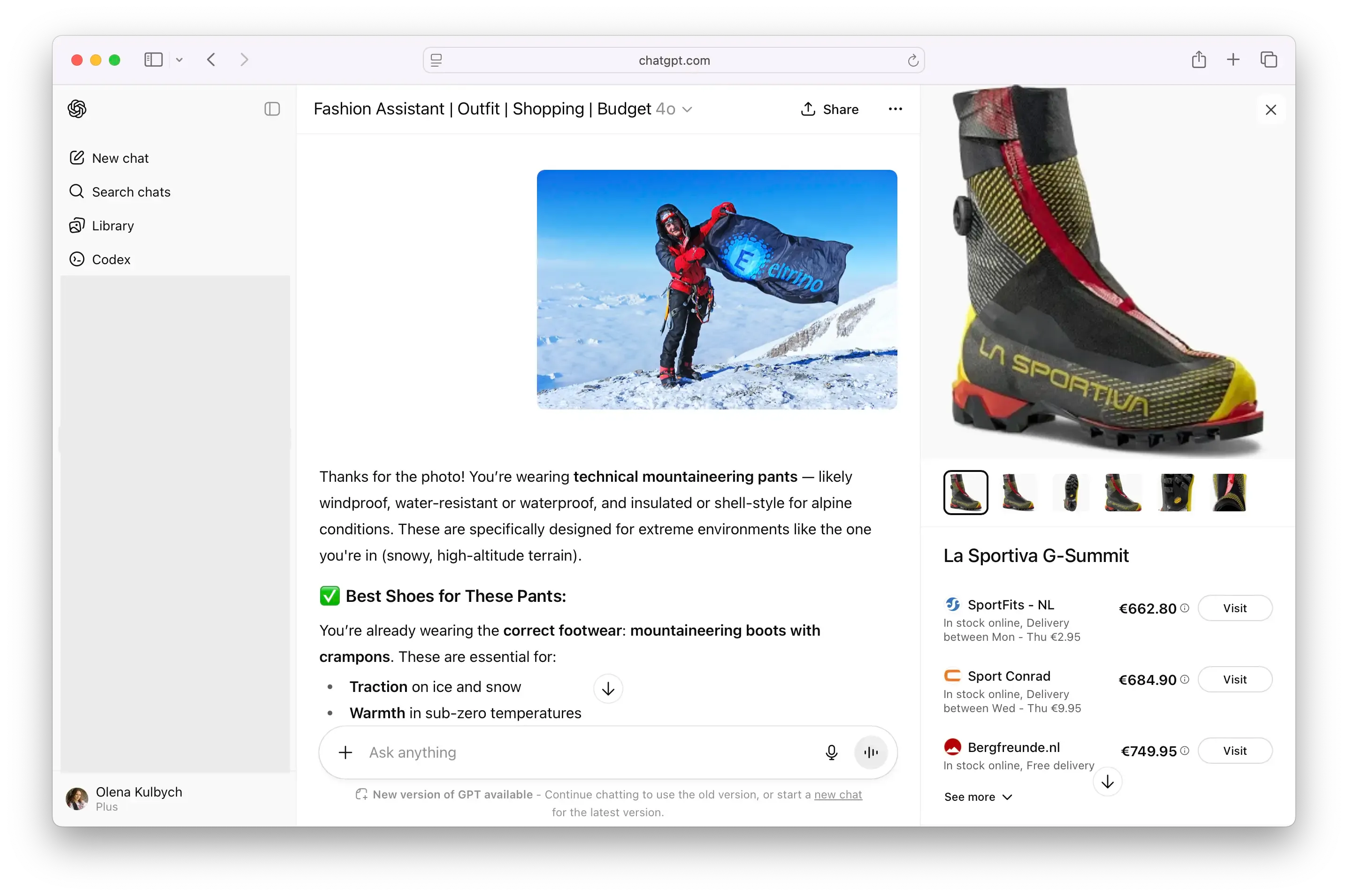This screenshot has width=1348, height=896.
Task: Open Safari sidebar options chevron
Action: (179, 60)
